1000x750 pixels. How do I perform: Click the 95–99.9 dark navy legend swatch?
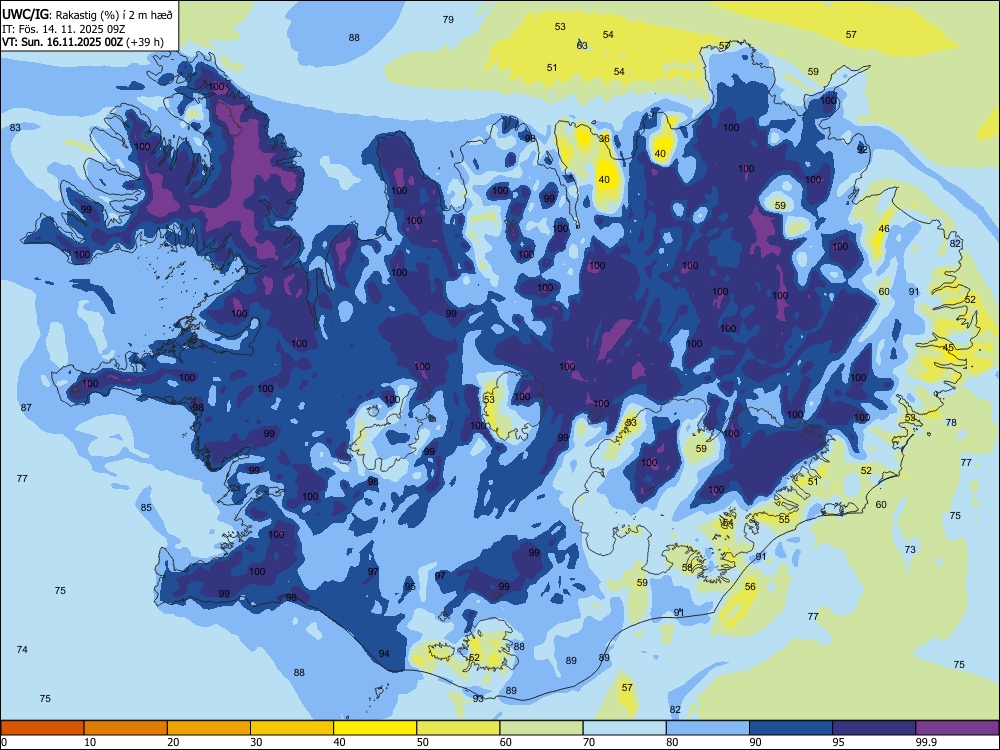[874, 728]
